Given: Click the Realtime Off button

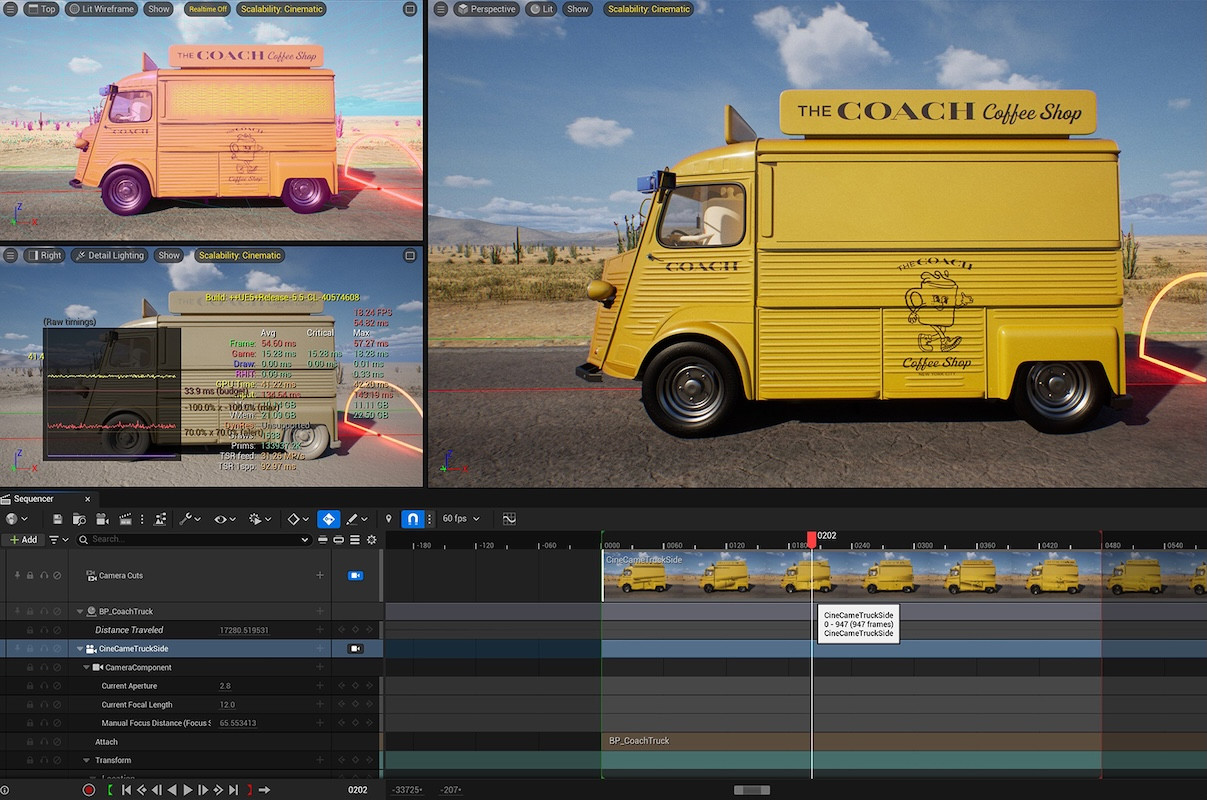Looking at the screenshot, I should click(x=207, y=9).
